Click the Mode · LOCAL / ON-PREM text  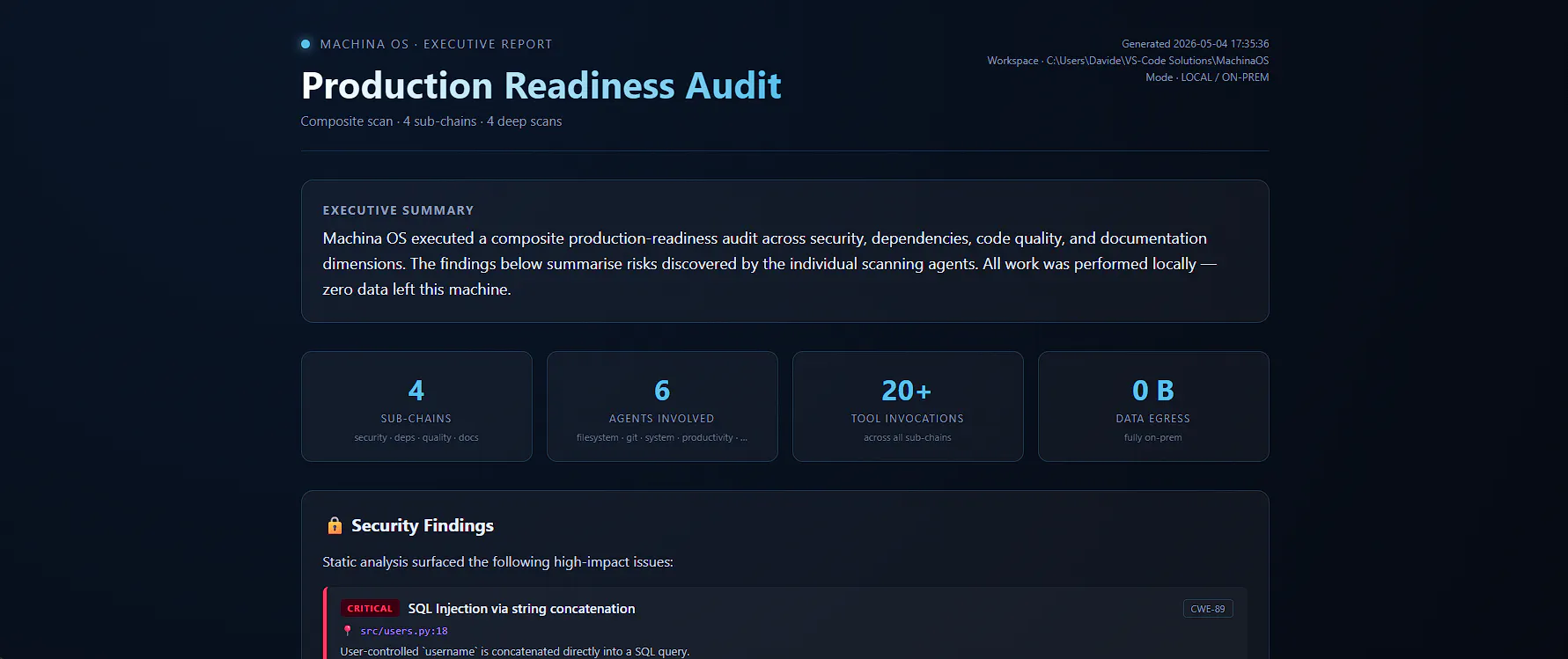coord(1207,77)
